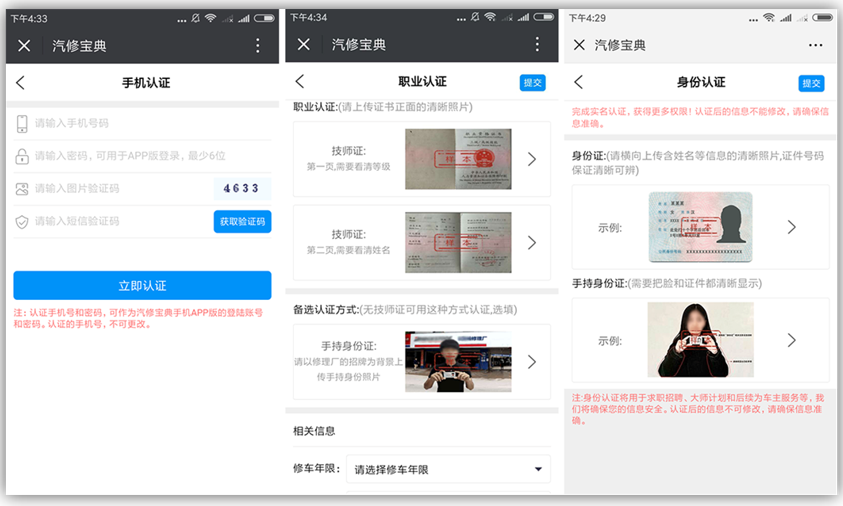Submit the 身份认证 form with 提交
Viewport: 843px width, 506px height.
click(x=811, y=83)
